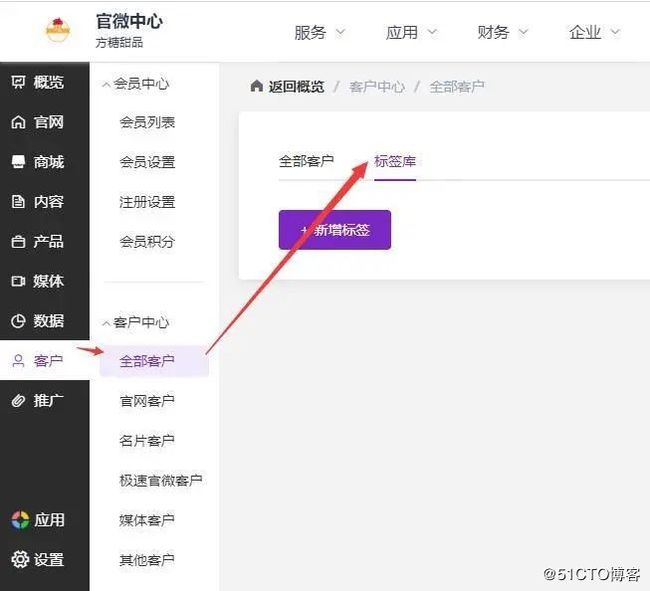Select 极速官微客户 in the submenu
This screenshot has width=650, height=591.
161,480
